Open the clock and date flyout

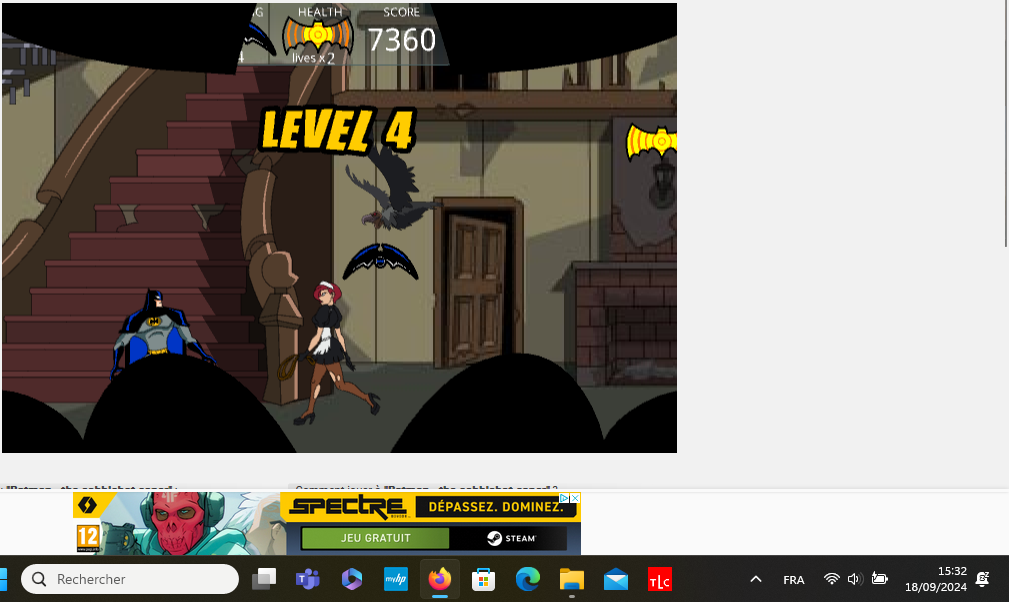935,579
